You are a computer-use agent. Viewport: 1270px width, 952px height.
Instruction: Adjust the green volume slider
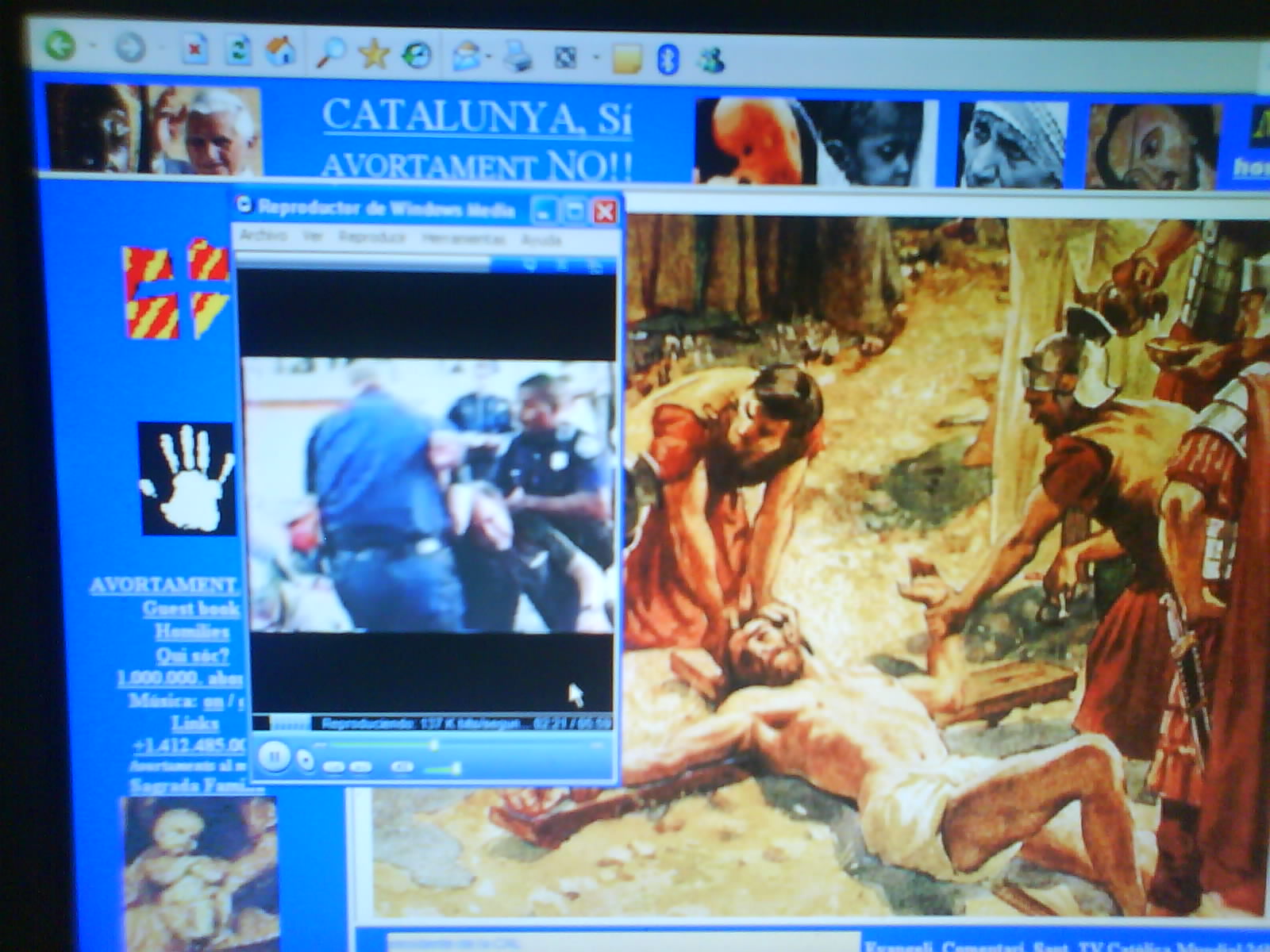(x=443, y=769)
